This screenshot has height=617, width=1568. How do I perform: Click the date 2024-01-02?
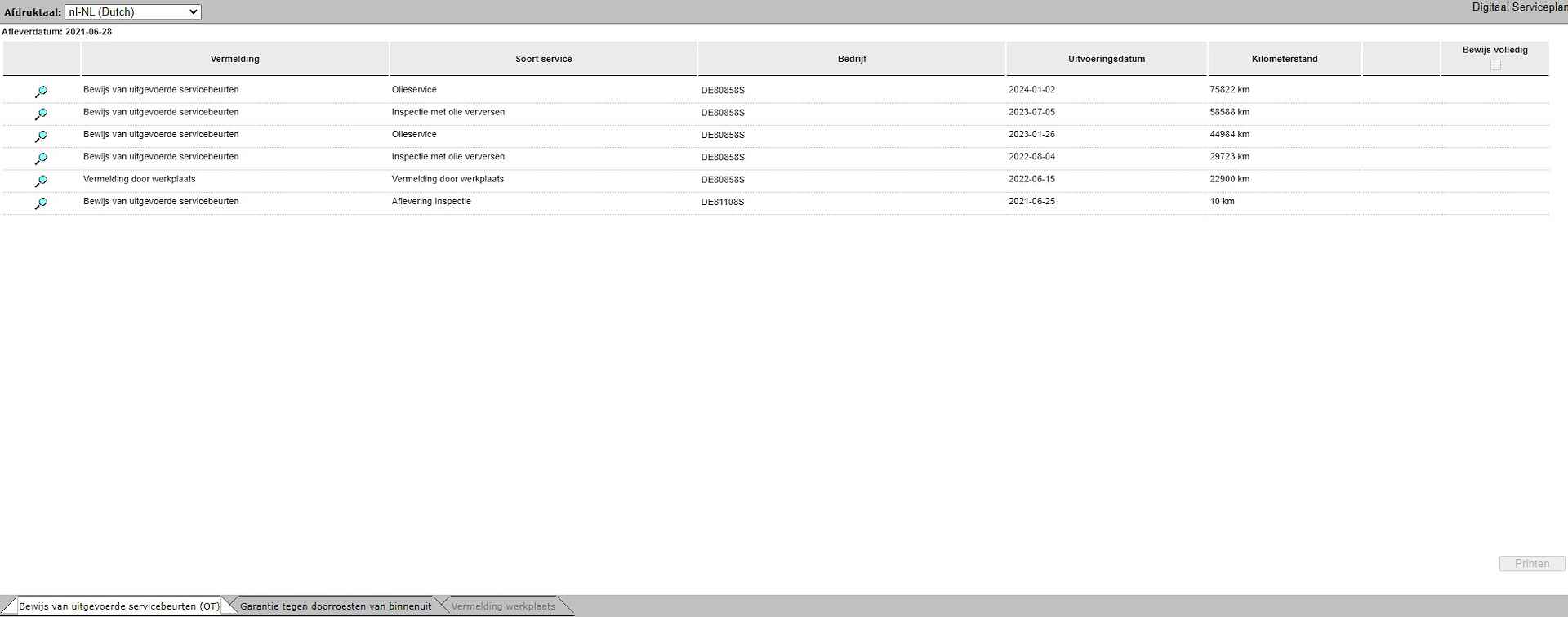[1031, 90]
